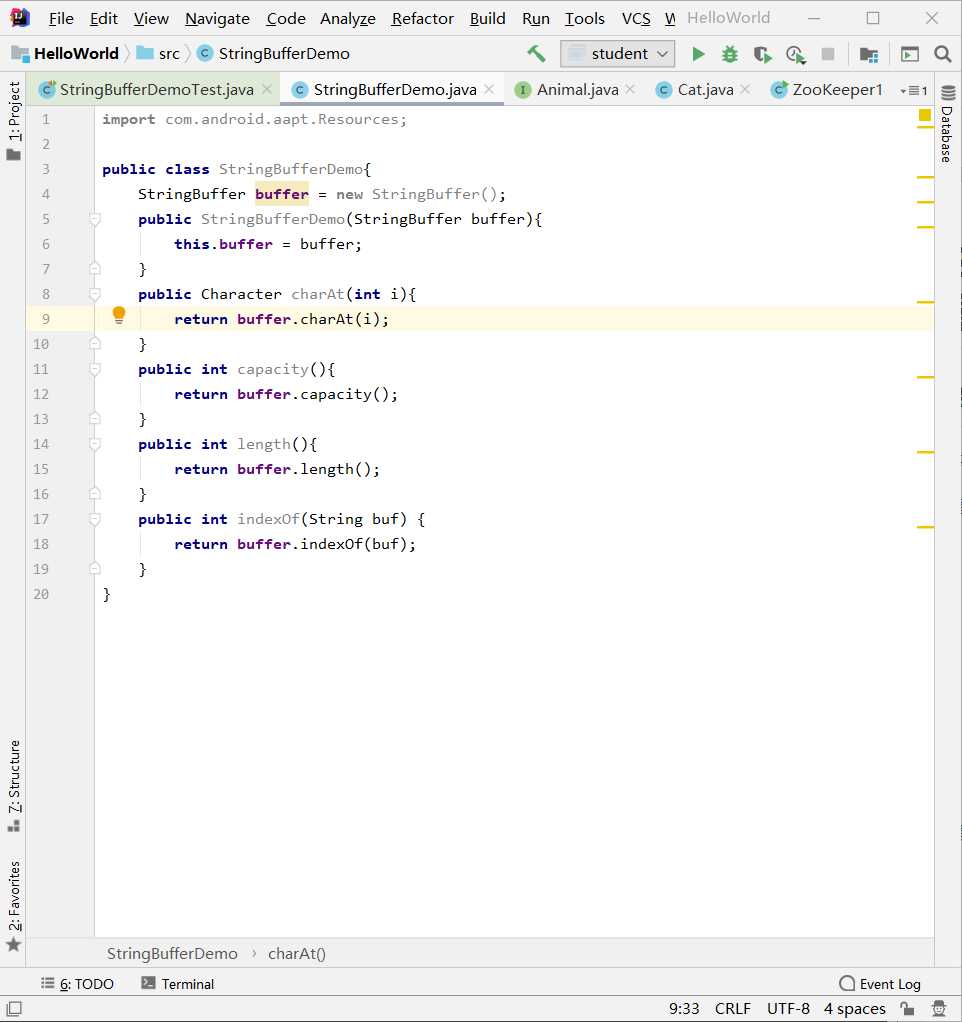Collapse the charAt method fold at line 8
Viewport: 962px width, 1022px height.
[95, 294]
